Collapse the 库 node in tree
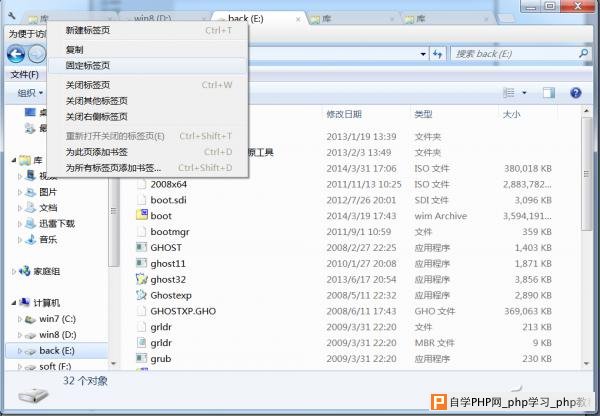 coord(14,160)
